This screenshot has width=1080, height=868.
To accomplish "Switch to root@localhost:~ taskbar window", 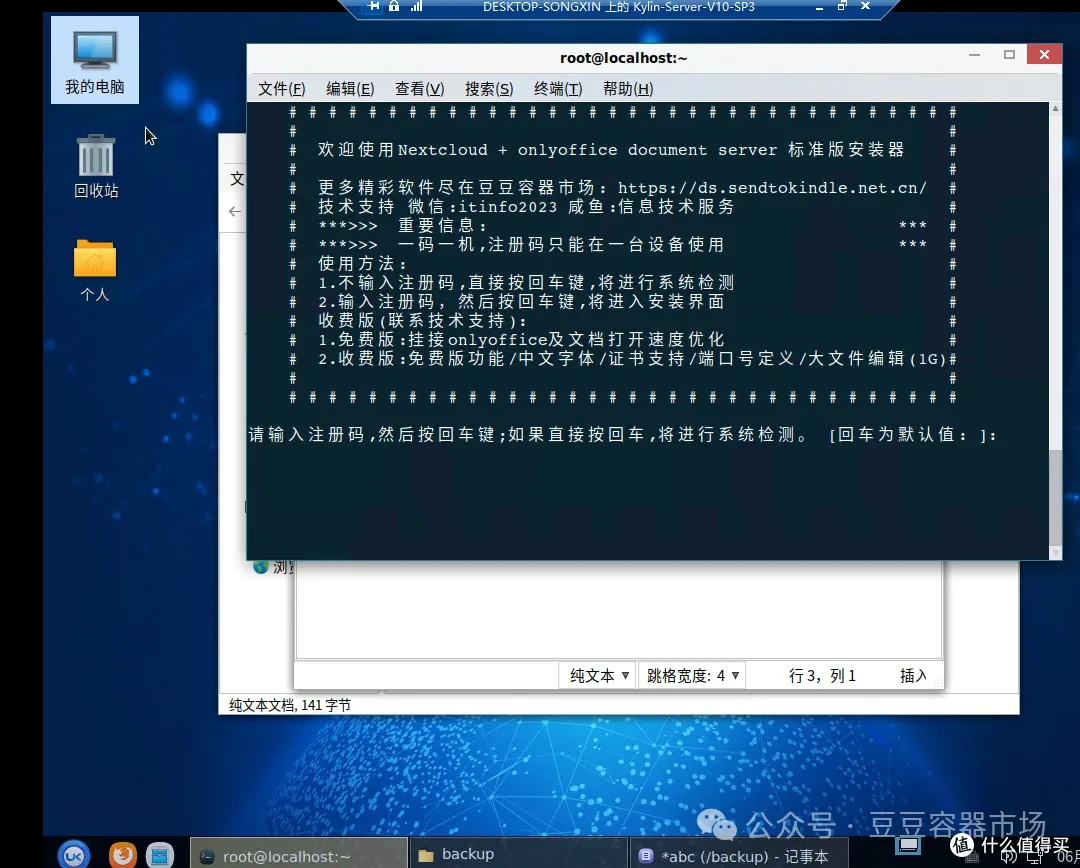I will pos(298,856).
